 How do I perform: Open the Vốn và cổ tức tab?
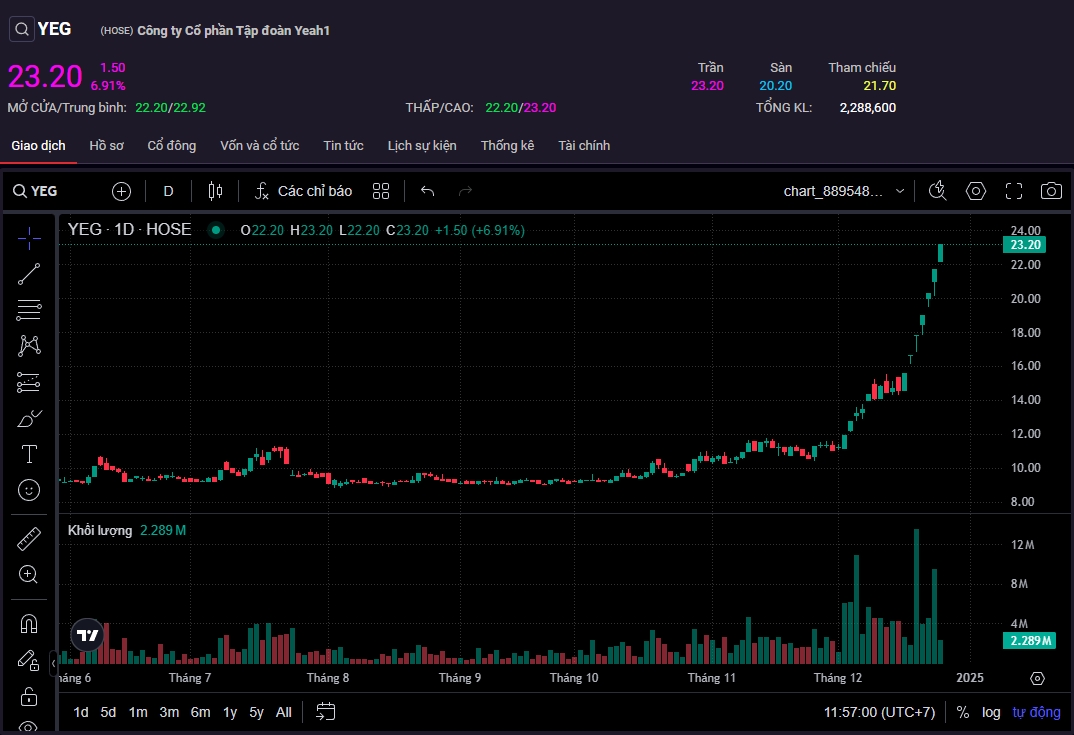tap(260, 145)
